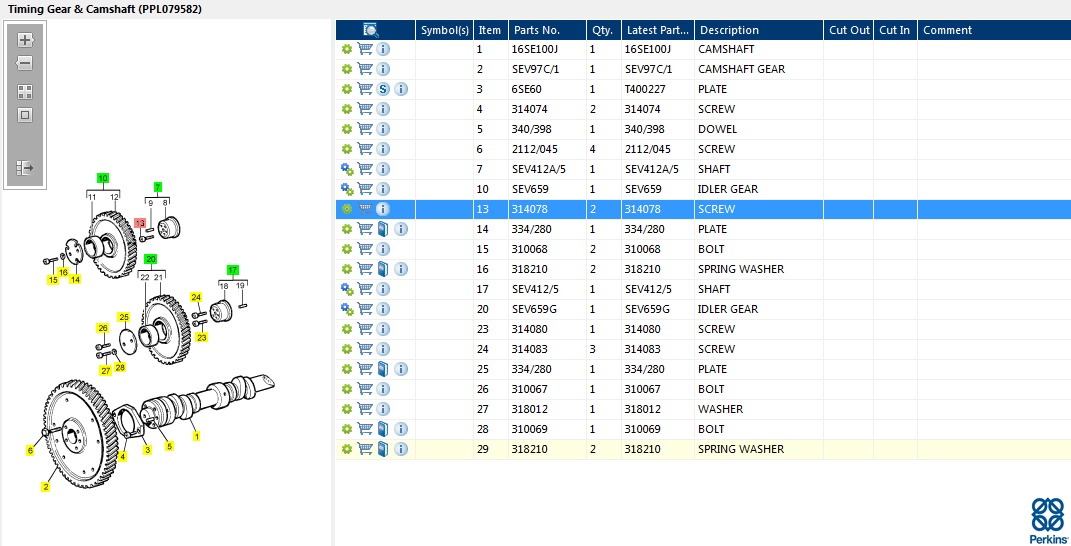Click the Perkins logo

coord(1048,519)
